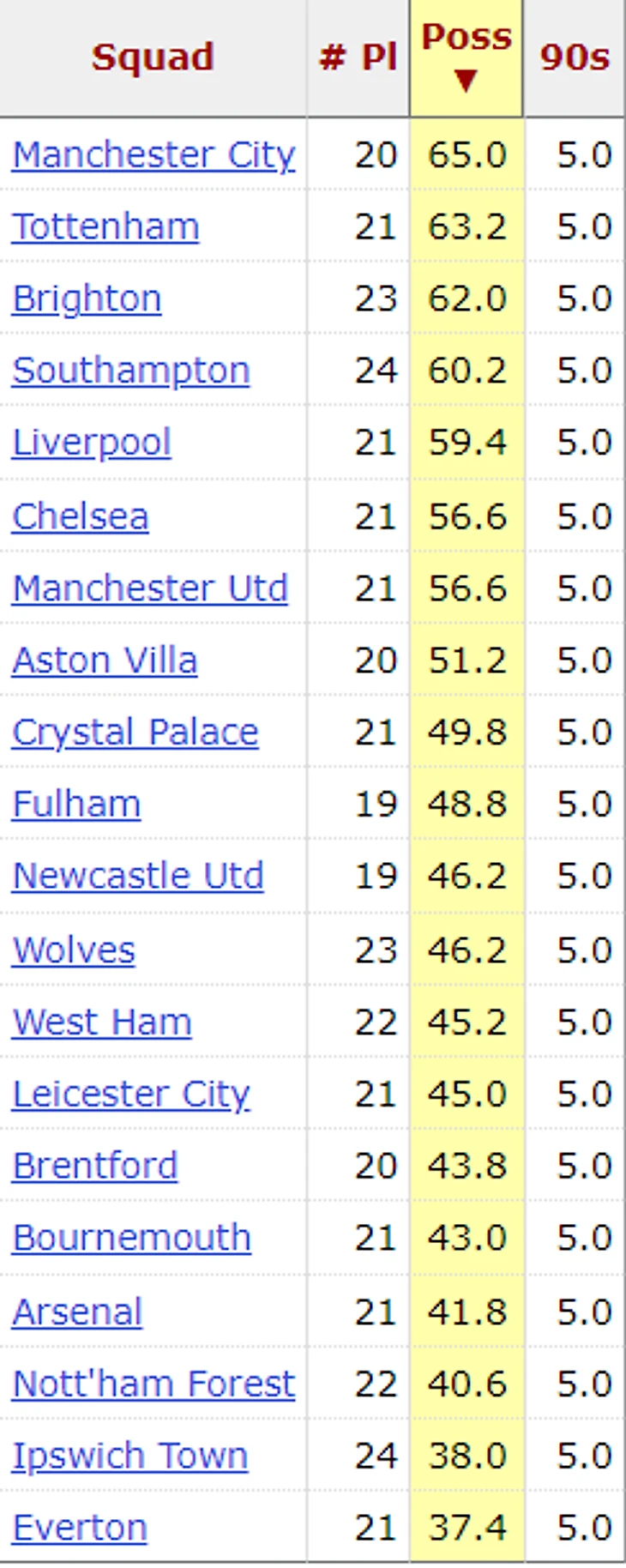Go to Crystal Palace page
The width and height of the screenshot is (626, 1568).
click(x=135, y=733)
